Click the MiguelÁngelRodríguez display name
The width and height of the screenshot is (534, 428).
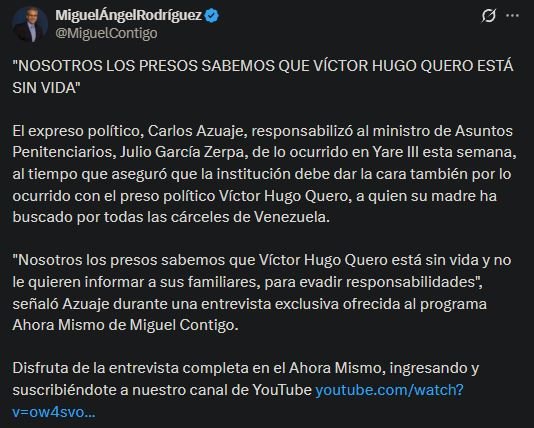[x=128, y=15]
